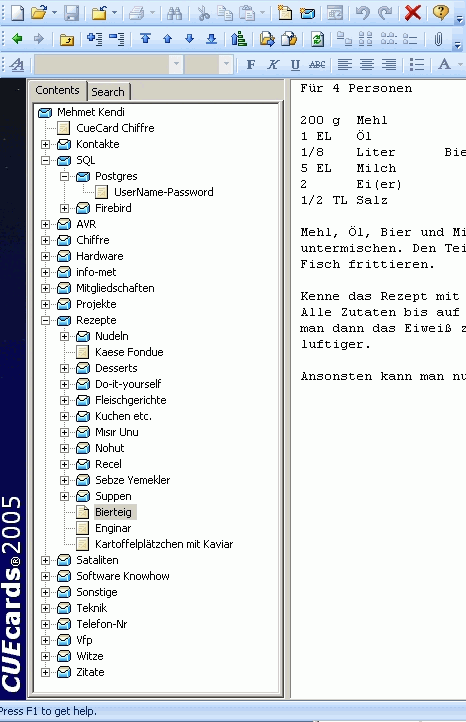Click the Move to top arrow icon
466x722 pixels.
tap(146, 39)
